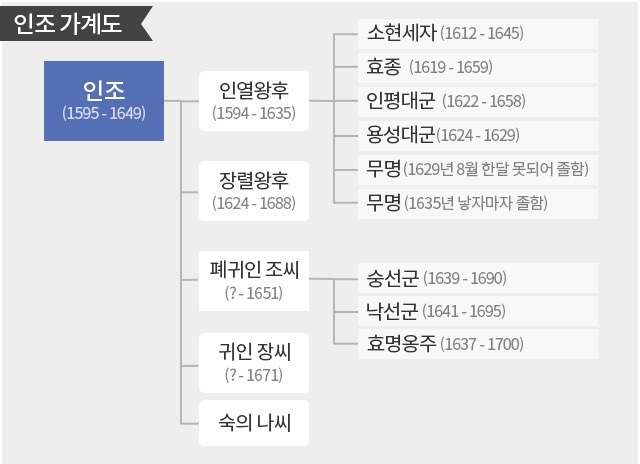640x464 pixels.
Task: Click the 낙선군 (1641-1695) entry
Action: point(477,311)
